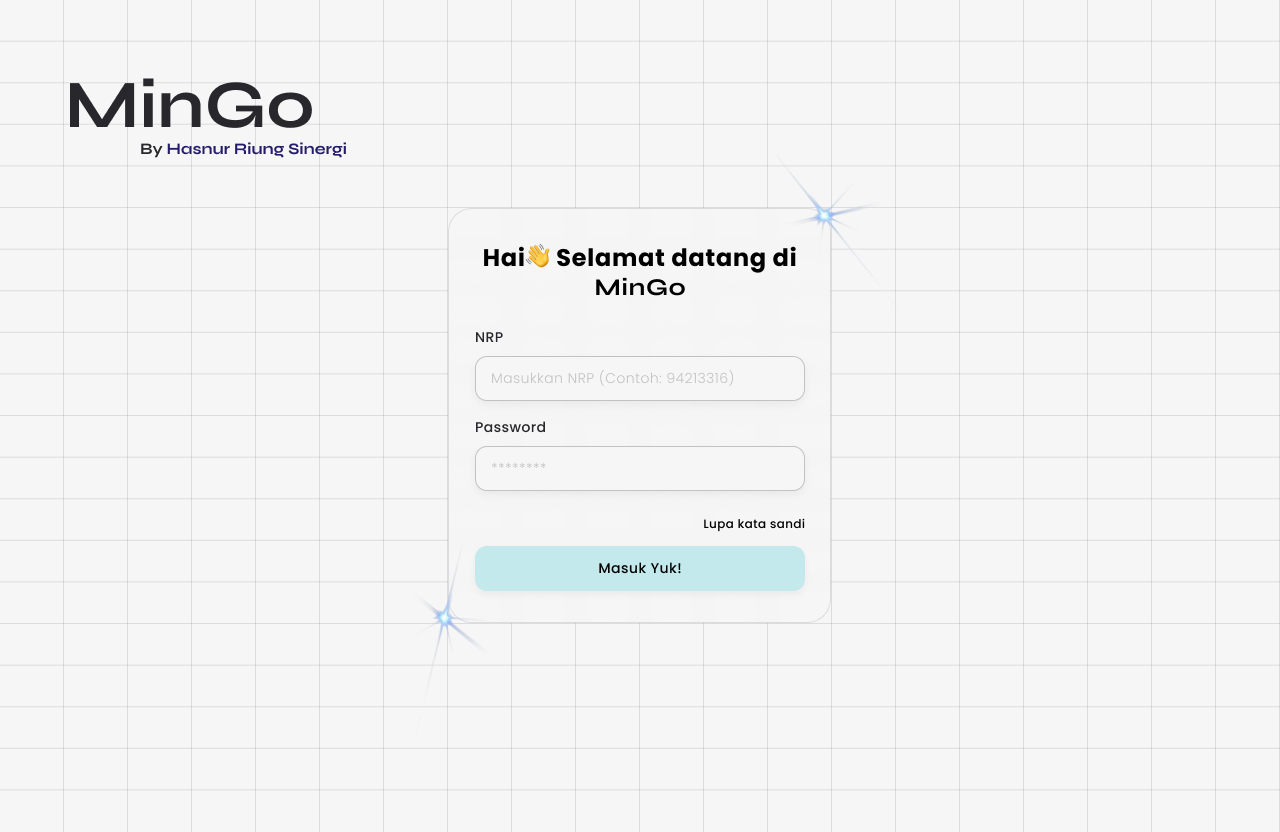Click the Hasnur Riung Sinergi text
Screen dimensions: 1280x832
click(x=256, y=149)
